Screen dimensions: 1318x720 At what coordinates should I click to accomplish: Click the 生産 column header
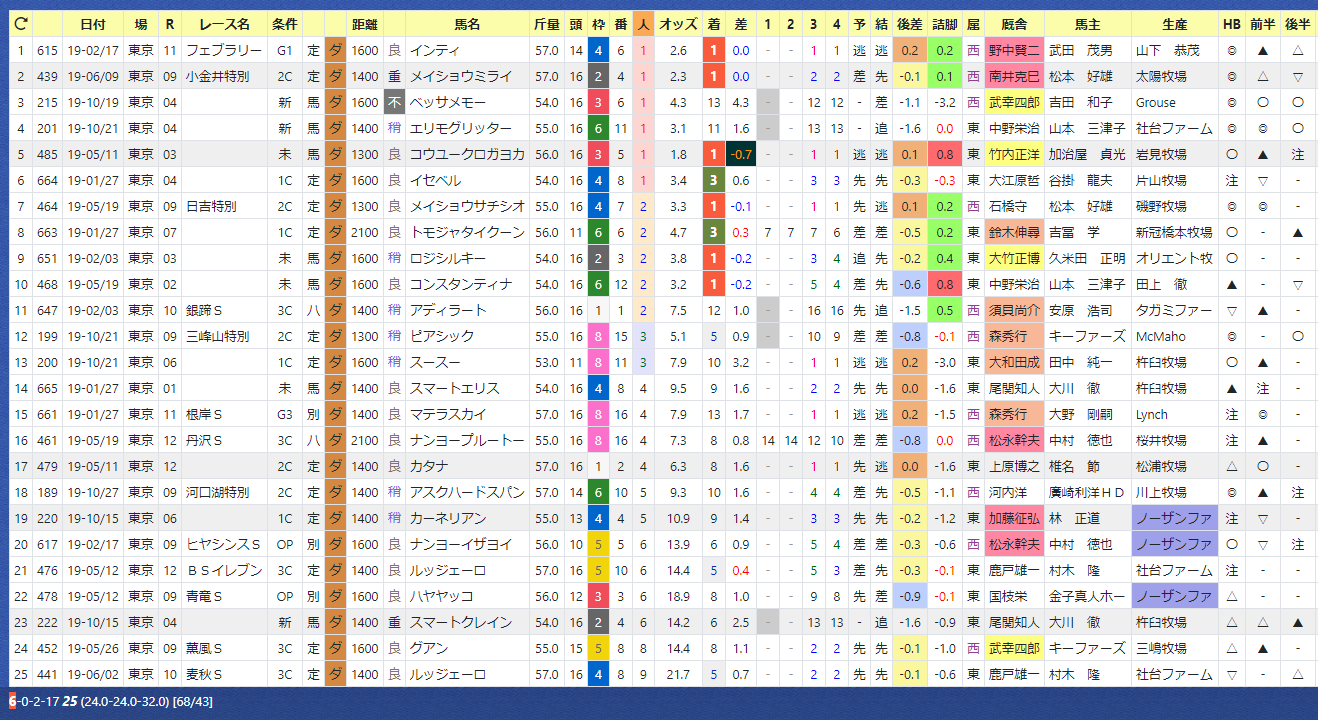1175,24
